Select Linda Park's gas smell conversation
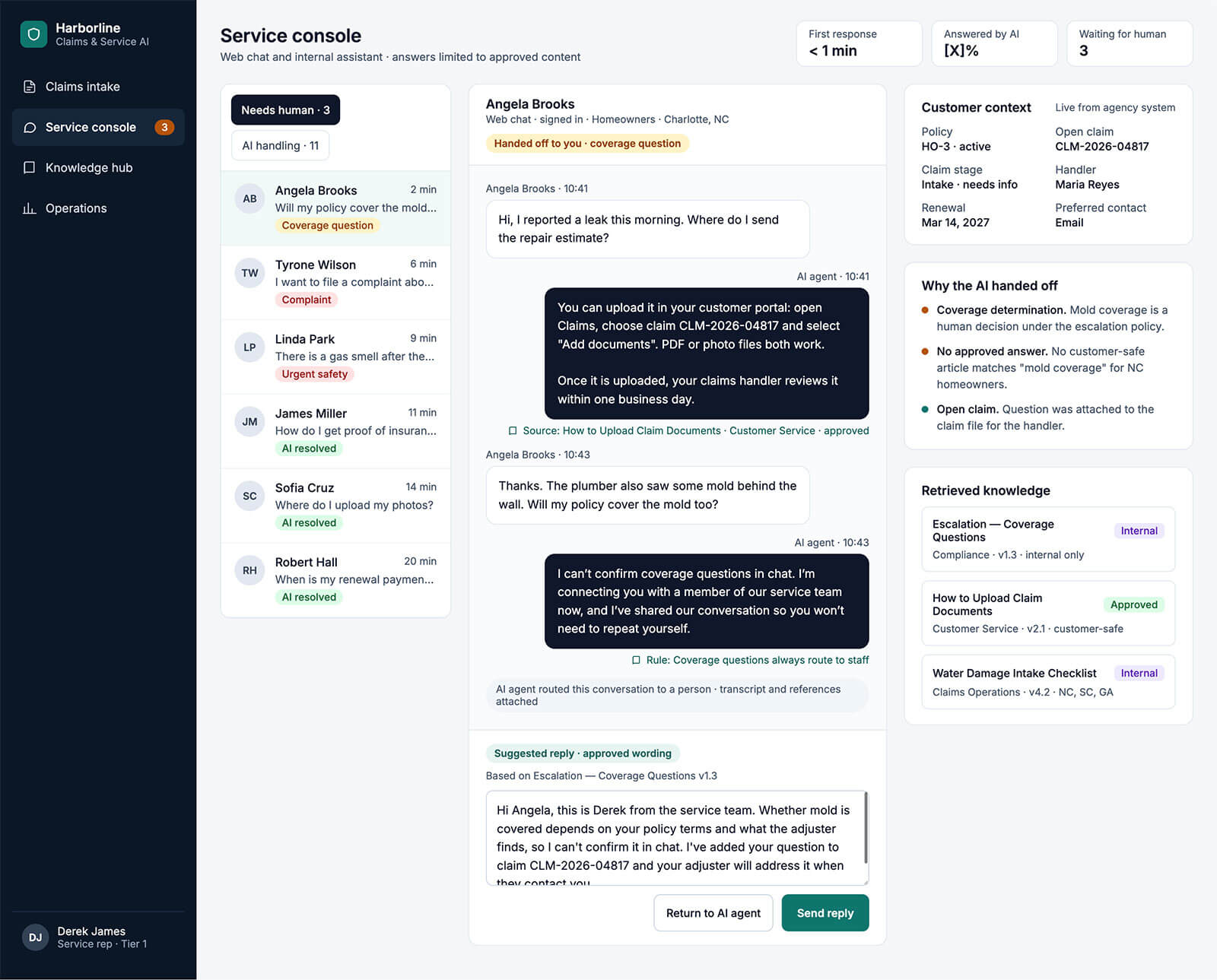The image size is (1217, 980). (335, 357)
